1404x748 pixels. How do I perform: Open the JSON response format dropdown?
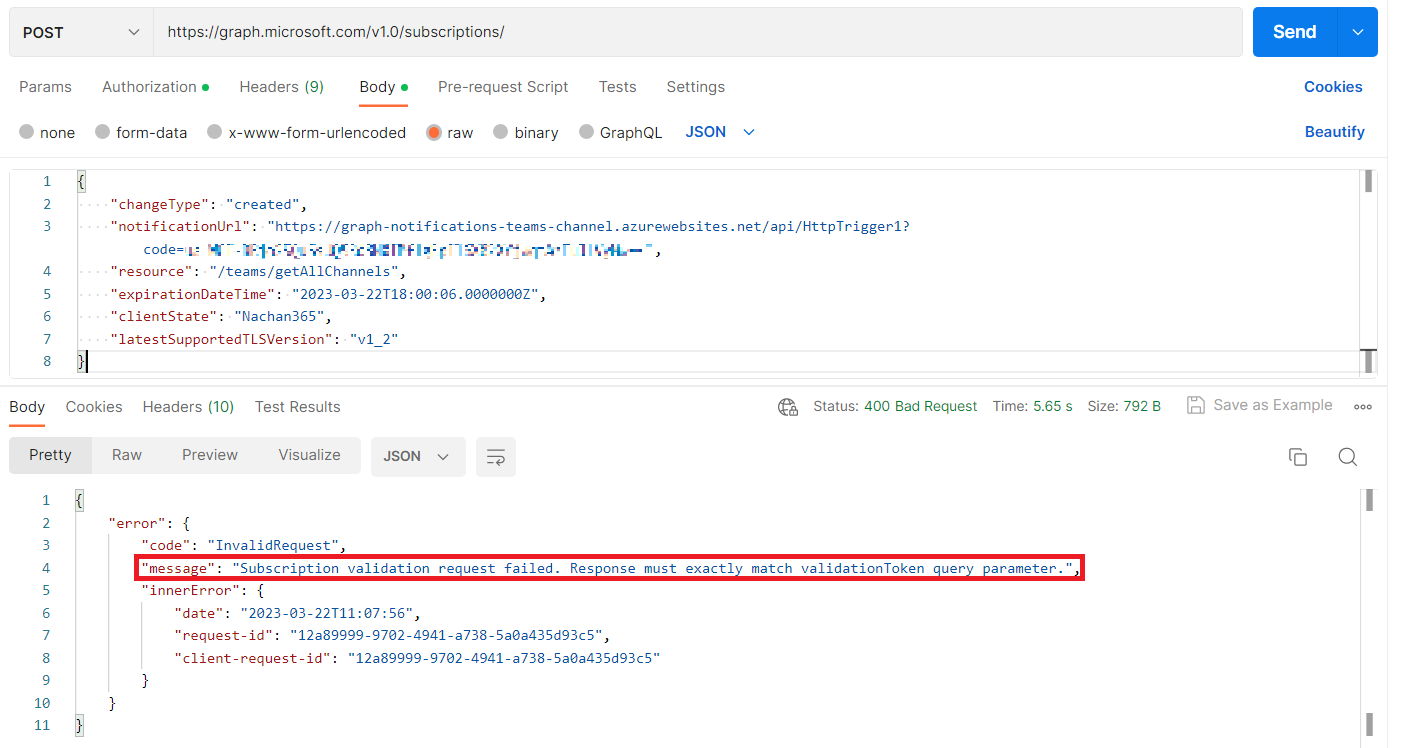click(417, 456)
